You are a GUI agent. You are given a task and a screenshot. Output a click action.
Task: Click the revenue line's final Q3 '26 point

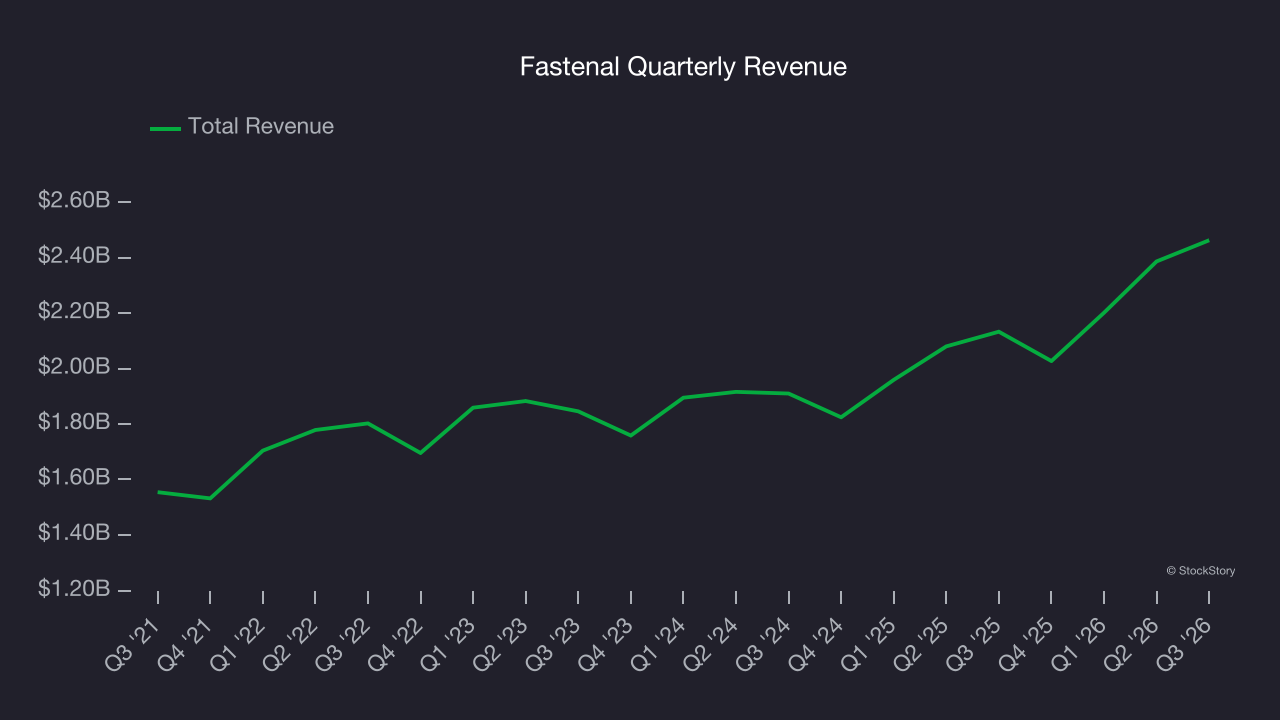pyautogui.click(x=1208, y=240)
